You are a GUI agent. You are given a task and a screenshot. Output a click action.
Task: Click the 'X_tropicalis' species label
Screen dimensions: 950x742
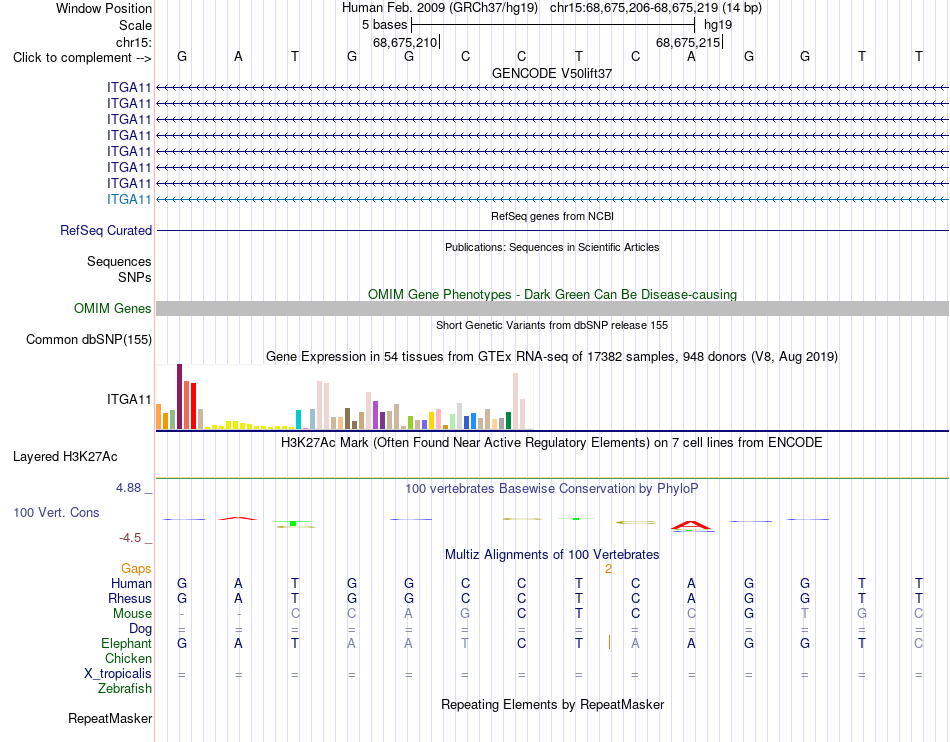[118, 674]
